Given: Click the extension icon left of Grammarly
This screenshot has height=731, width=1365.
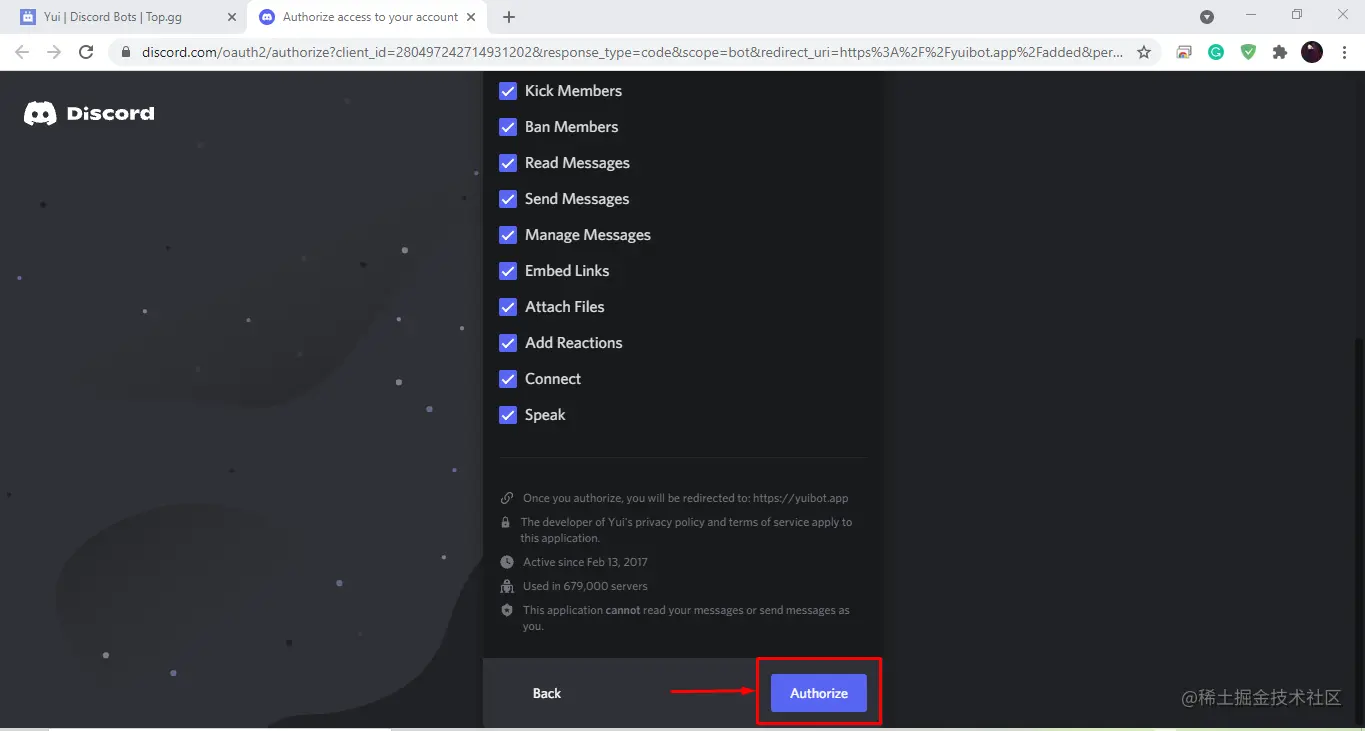Looking at the screenshot, I should tap(1184, 52).
